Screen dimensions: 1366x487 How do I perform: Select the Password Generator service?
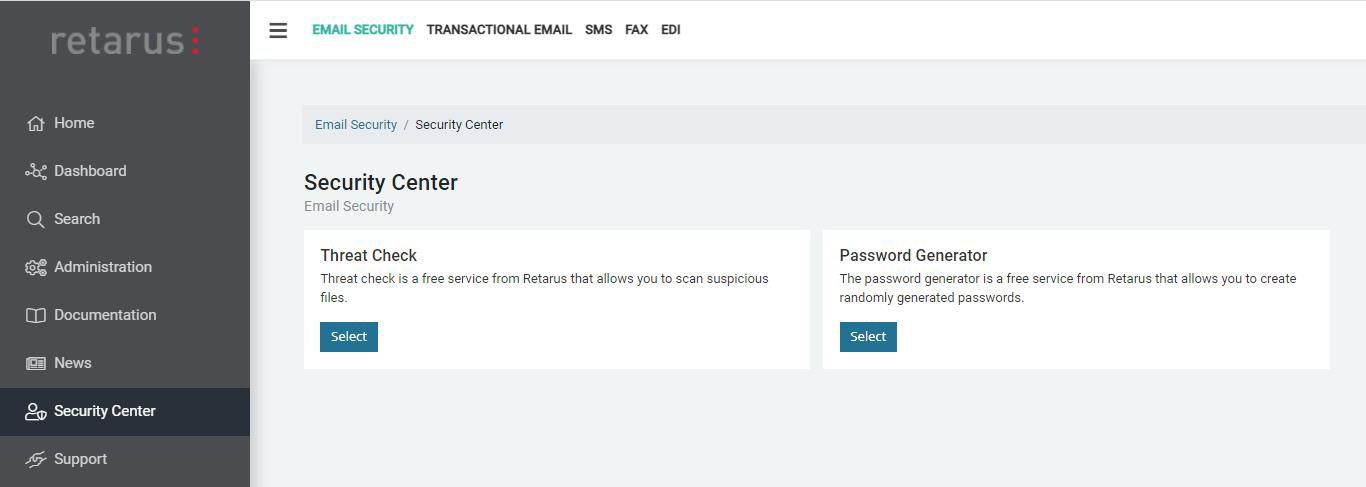click(868, 337)
